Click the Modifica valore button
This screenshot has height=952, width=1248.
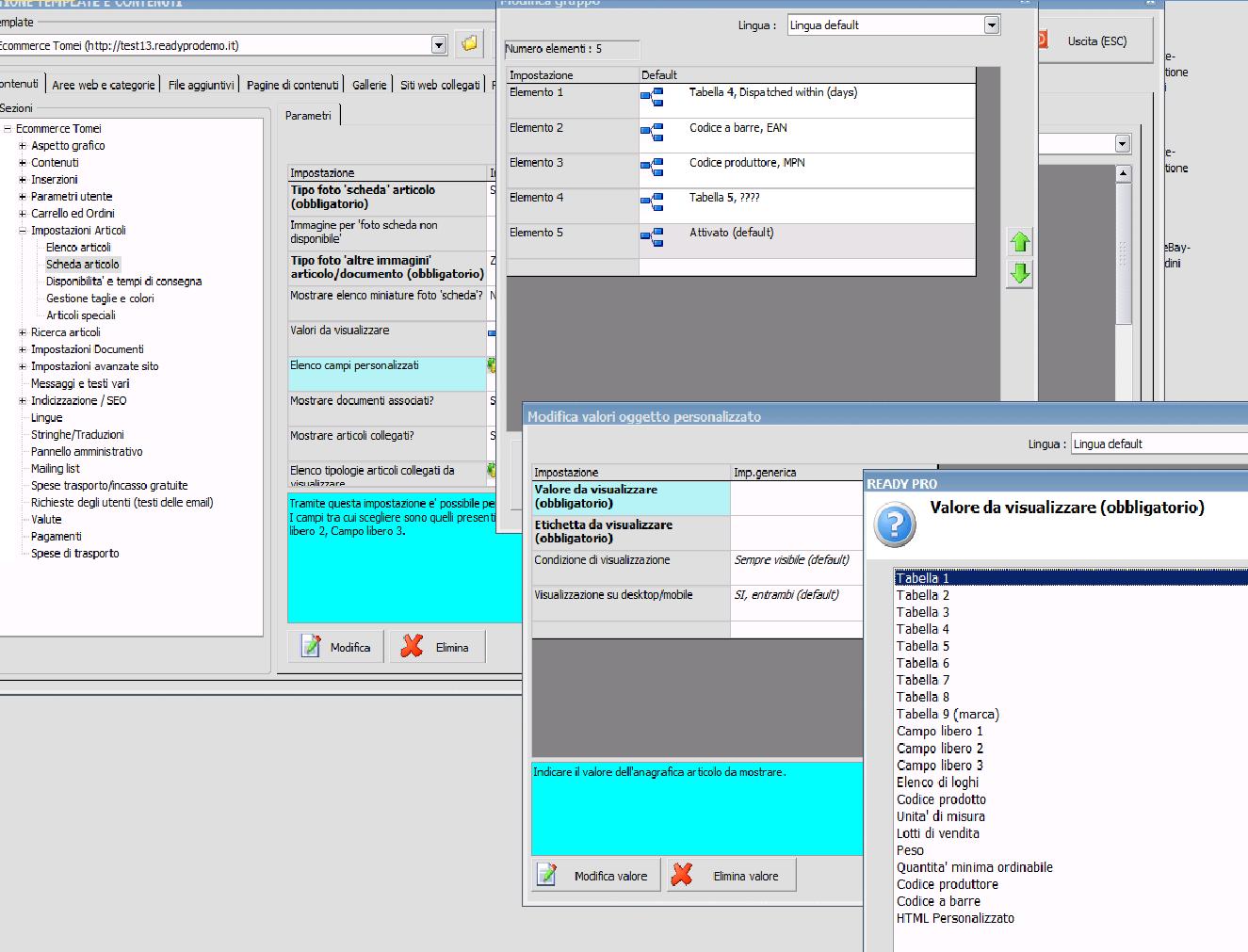click(597, 876)
